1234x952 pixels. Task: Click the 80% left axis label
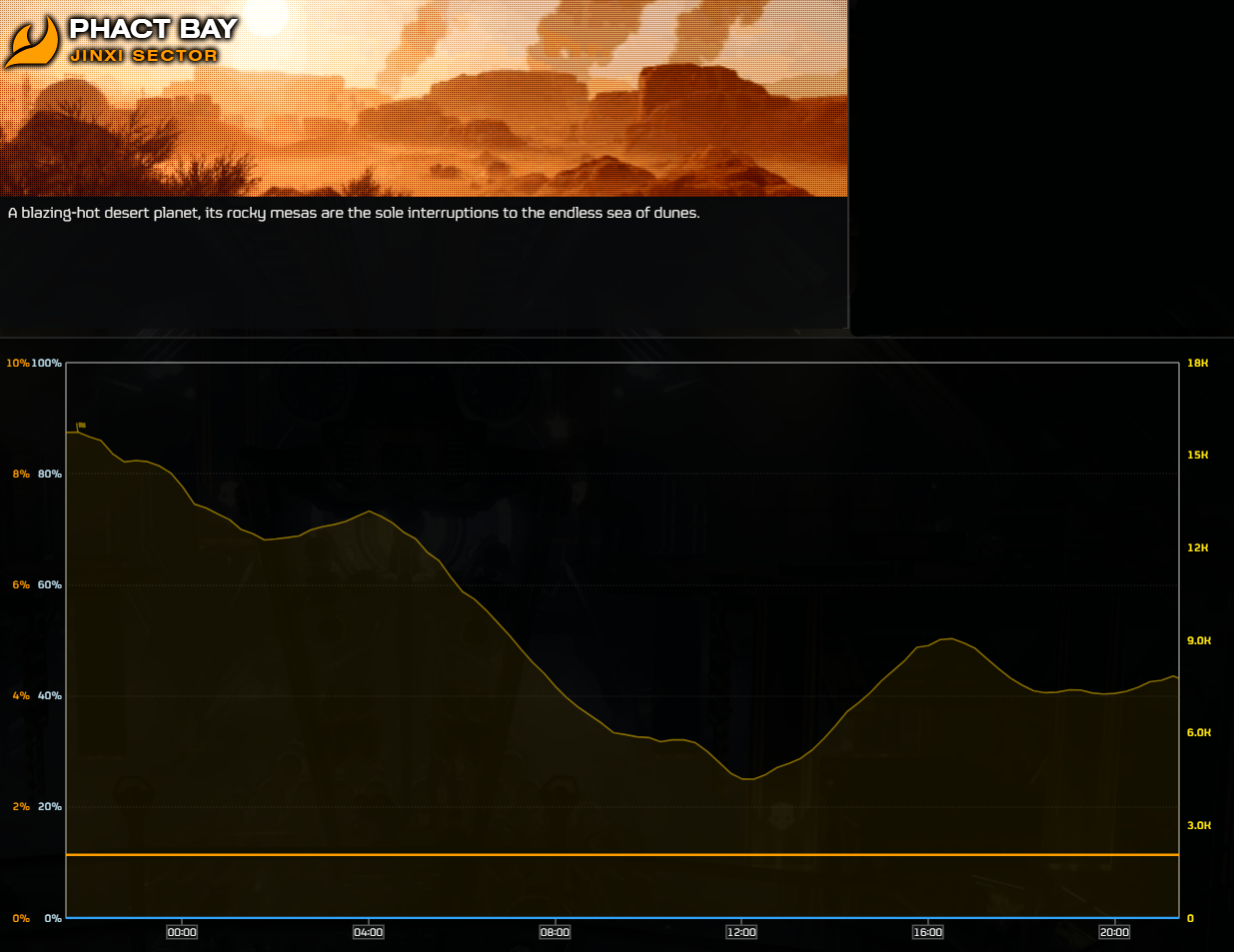click(x=50, y=474)
